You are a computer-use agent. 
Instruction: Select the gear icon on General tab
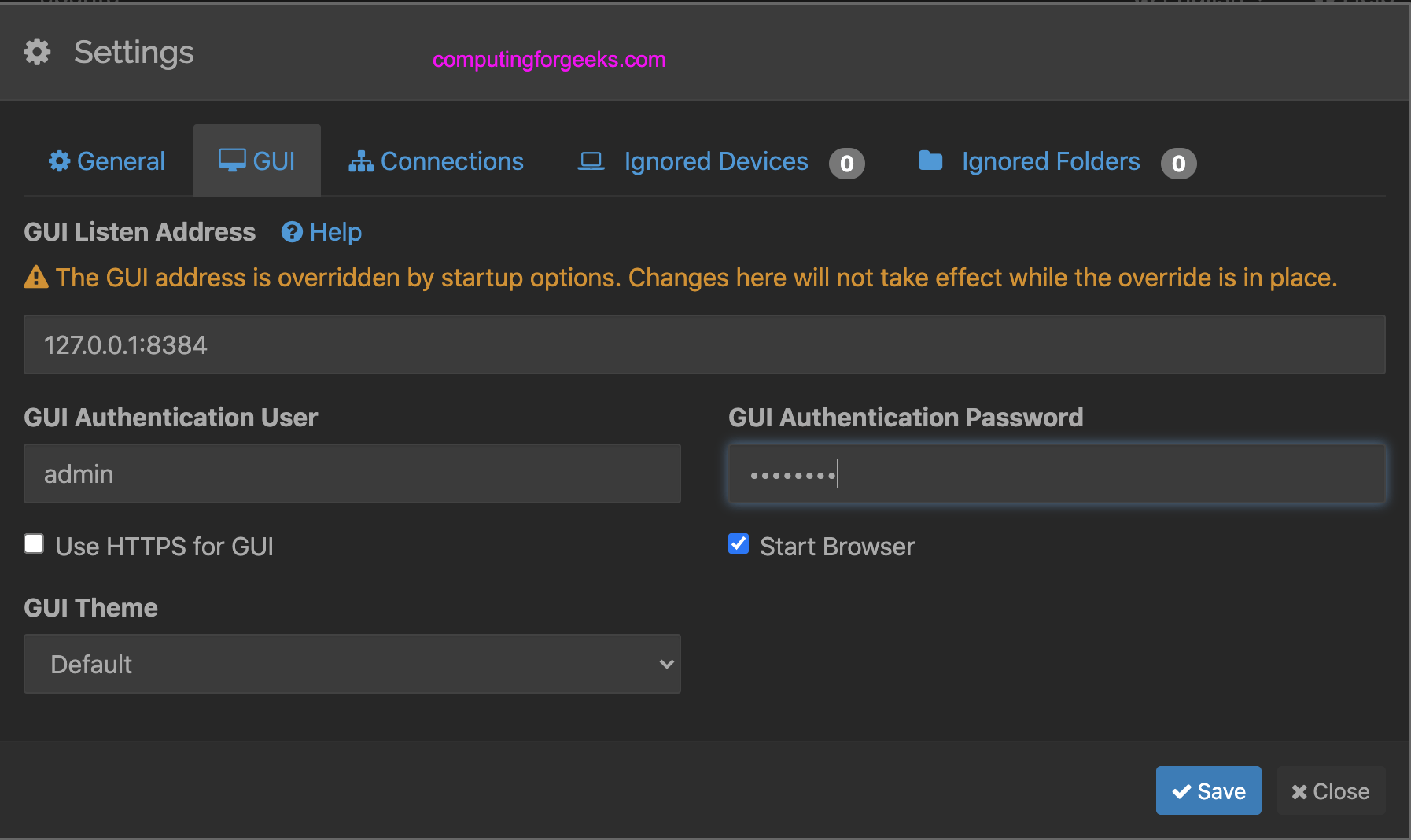(x=58, y=160)
